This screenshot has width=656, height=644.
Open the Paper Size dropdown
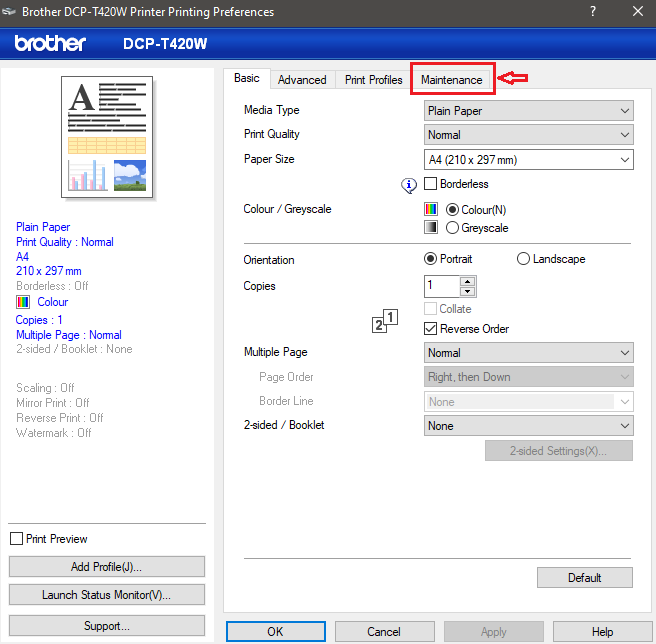coord(528,159)
